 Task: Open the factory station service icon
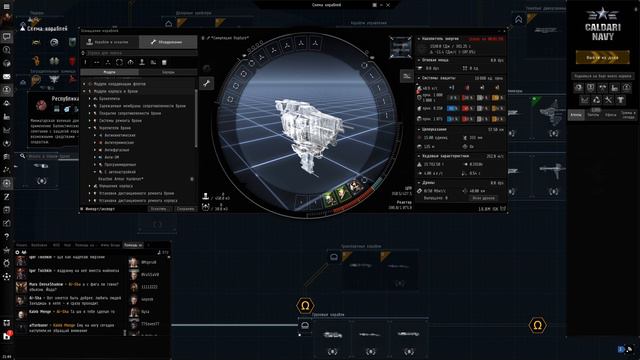click(x=614, y=87)
